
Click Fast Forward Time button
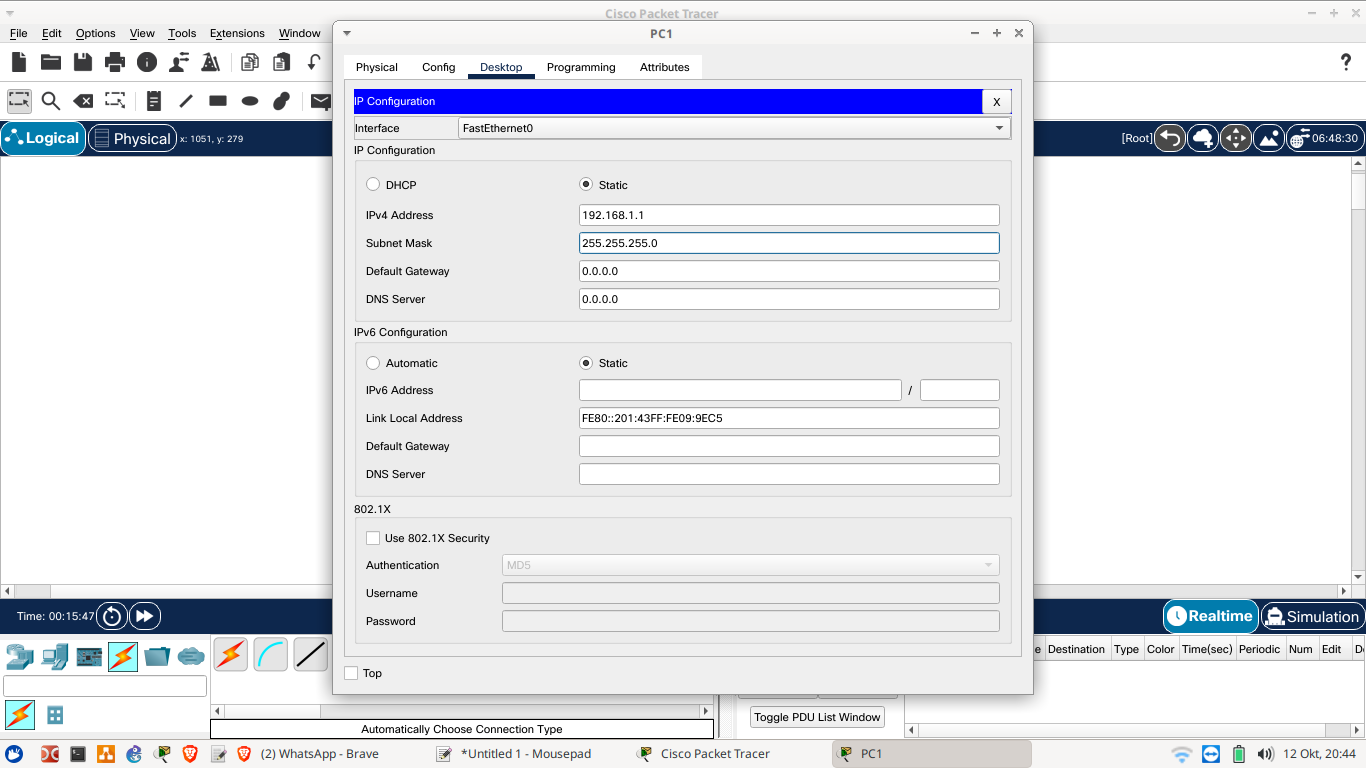coord(145,616)
